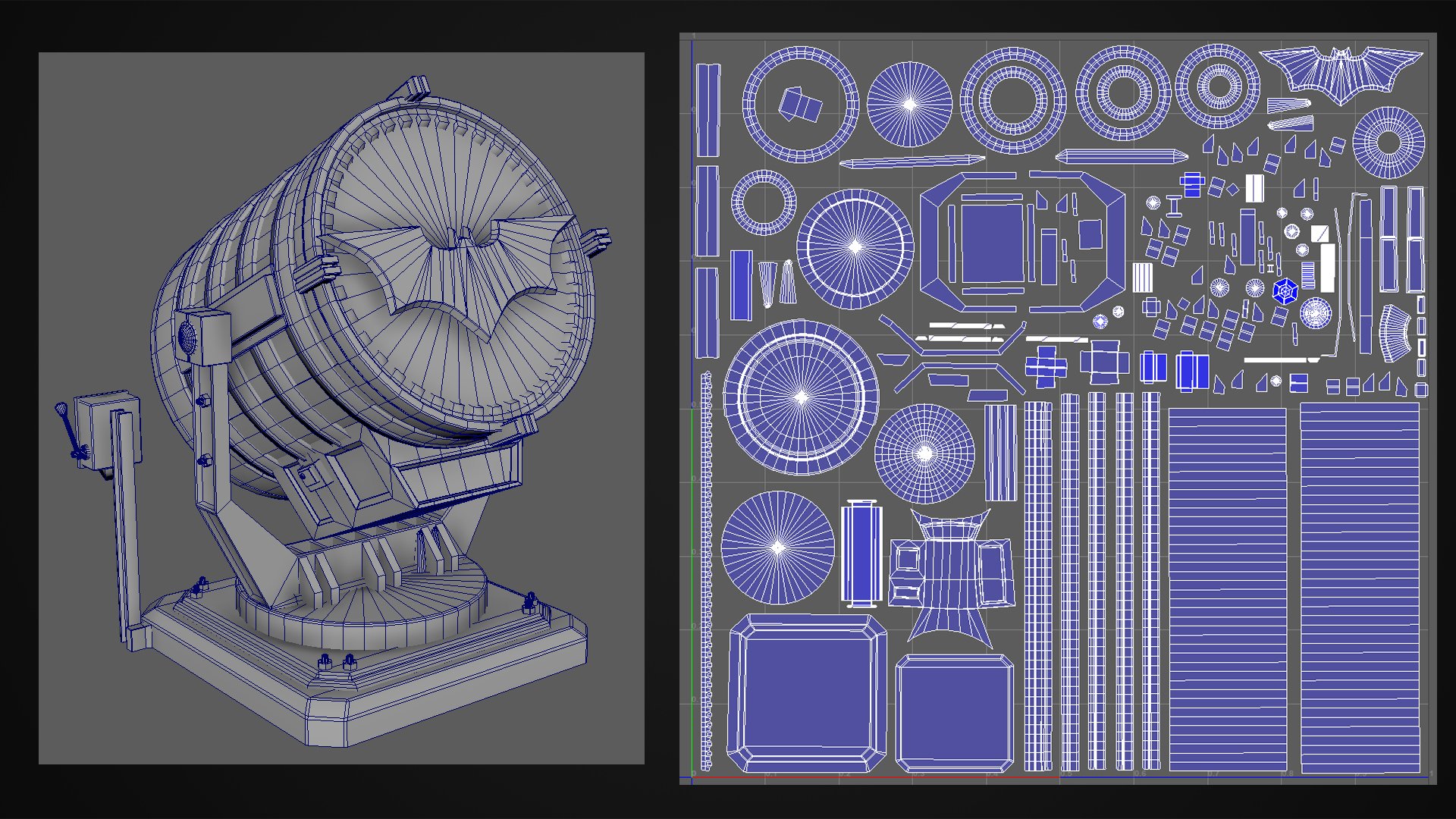Click the small cube UV island
This screenshot has height=819, width=1456.
800,102
